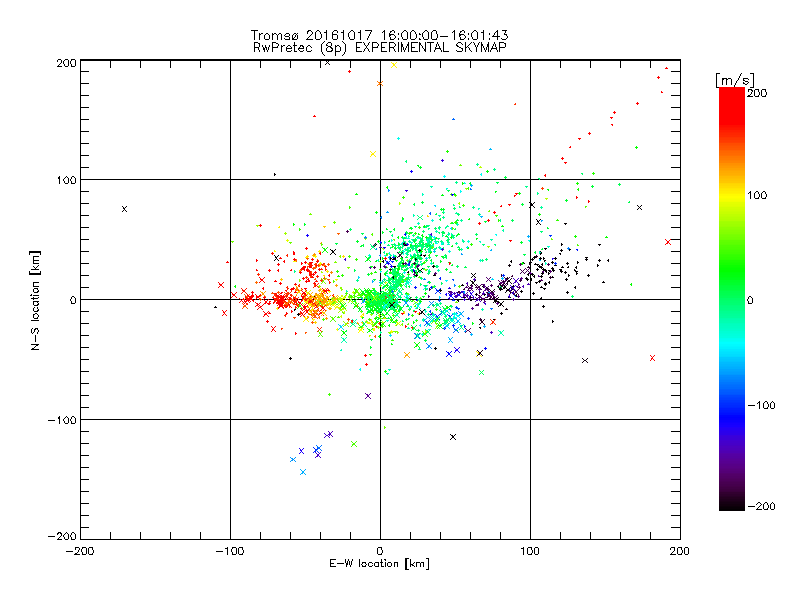
Task: Click the x-axis '-100' tick label
Action: click(230, 551)
